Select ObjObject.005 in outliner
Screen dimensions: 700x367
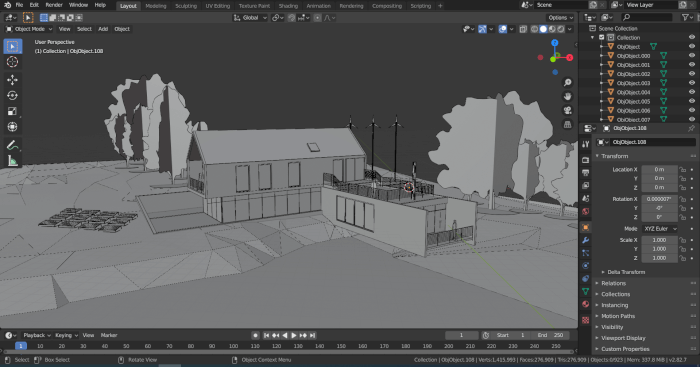pyautogui.click(x=633, y=101)
